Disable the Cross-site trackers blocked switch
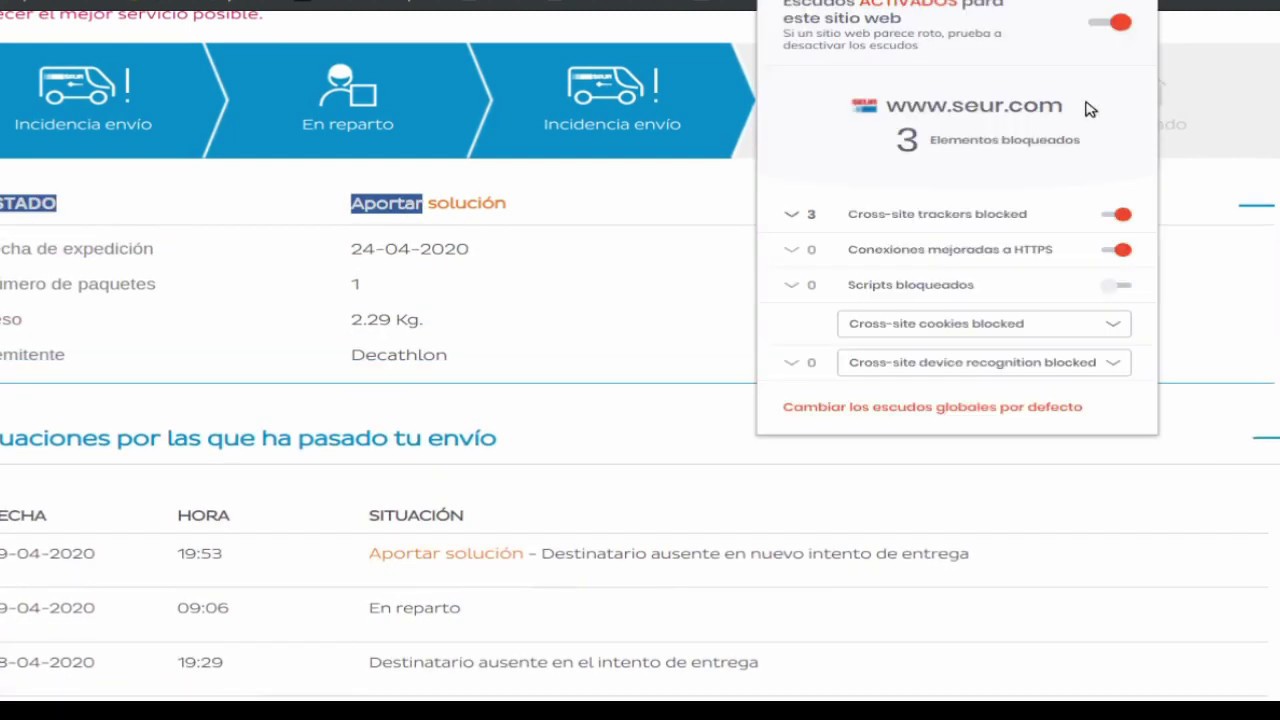 pyautogui.click(x=1116, y=214)
